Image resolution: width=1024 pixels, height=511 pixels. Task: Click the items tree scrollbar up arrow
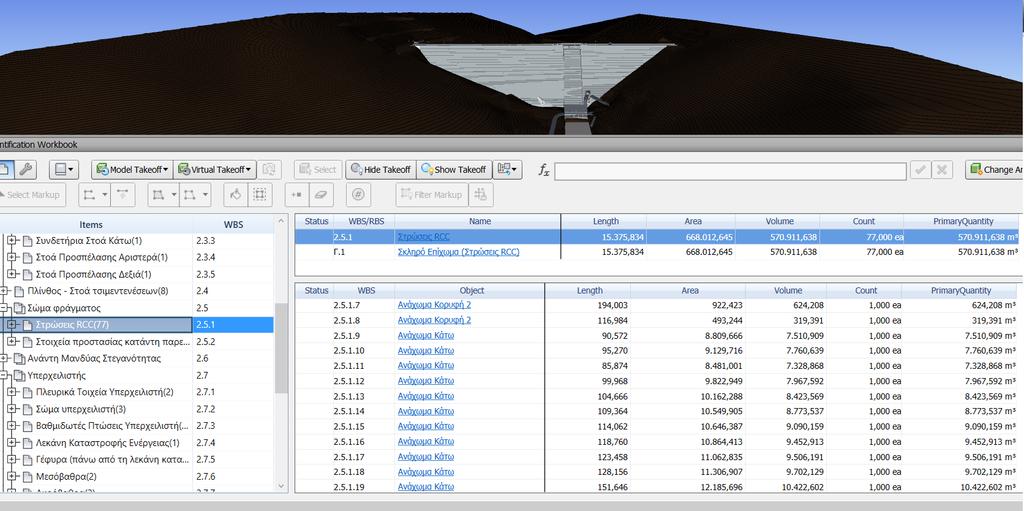[x=281, y=222]
